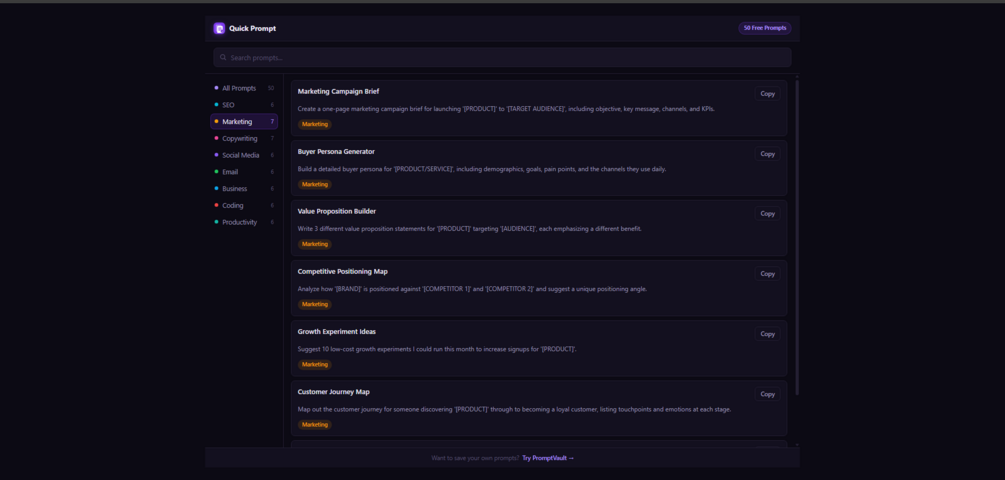Open the SEO category
Viewport: 1005px width, 480px height.
click(244, 104)
